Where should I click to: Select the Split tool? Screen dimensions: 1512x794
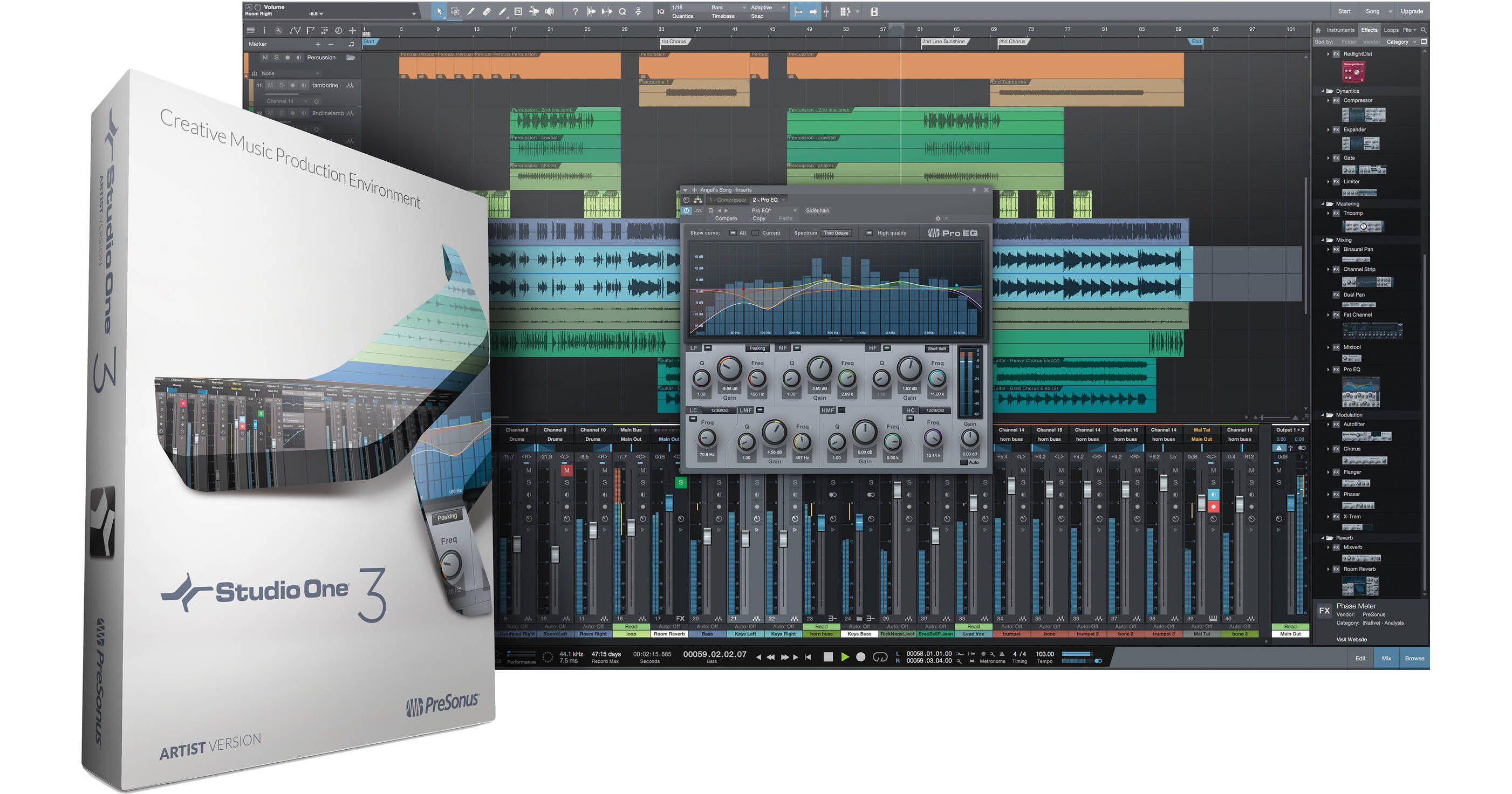(x=471, y=11)
